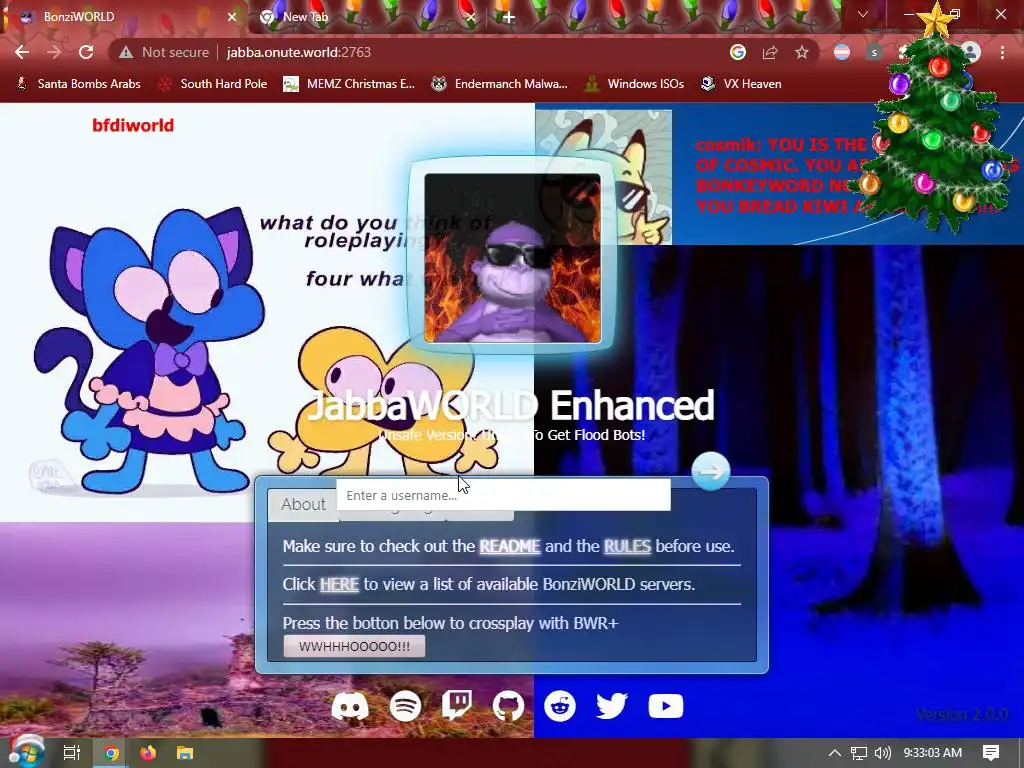Reload the jabba.onute.world page
This screenshot has height=768, width=1024.
[x=86, y=52]
